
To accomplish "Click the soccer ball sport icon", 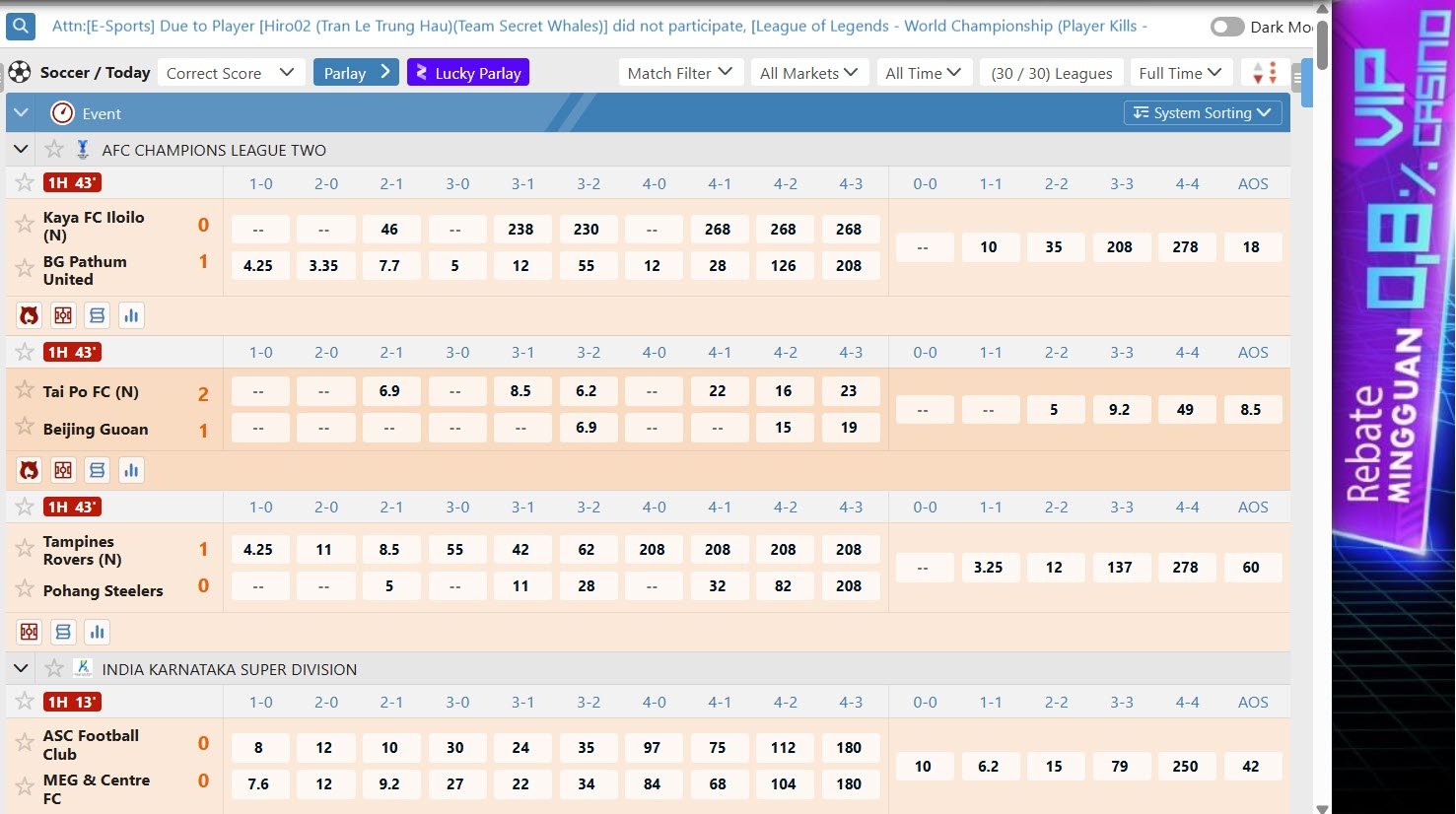I will point(20,72).
